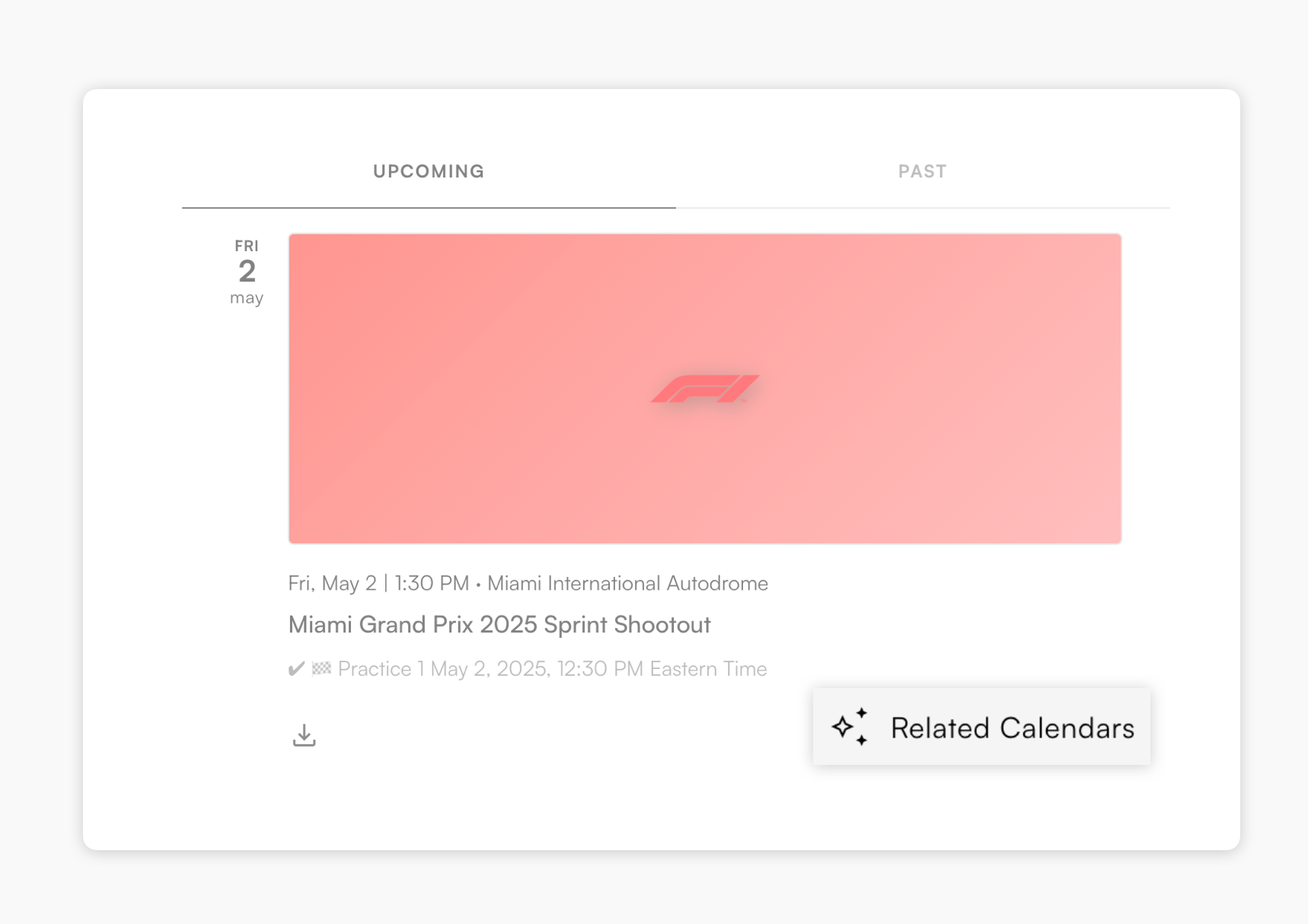The image size is (1308, 924).
Task: Click the Fri, May 2 date and time text
Action: pyautogui.click(x=378, y=583)
